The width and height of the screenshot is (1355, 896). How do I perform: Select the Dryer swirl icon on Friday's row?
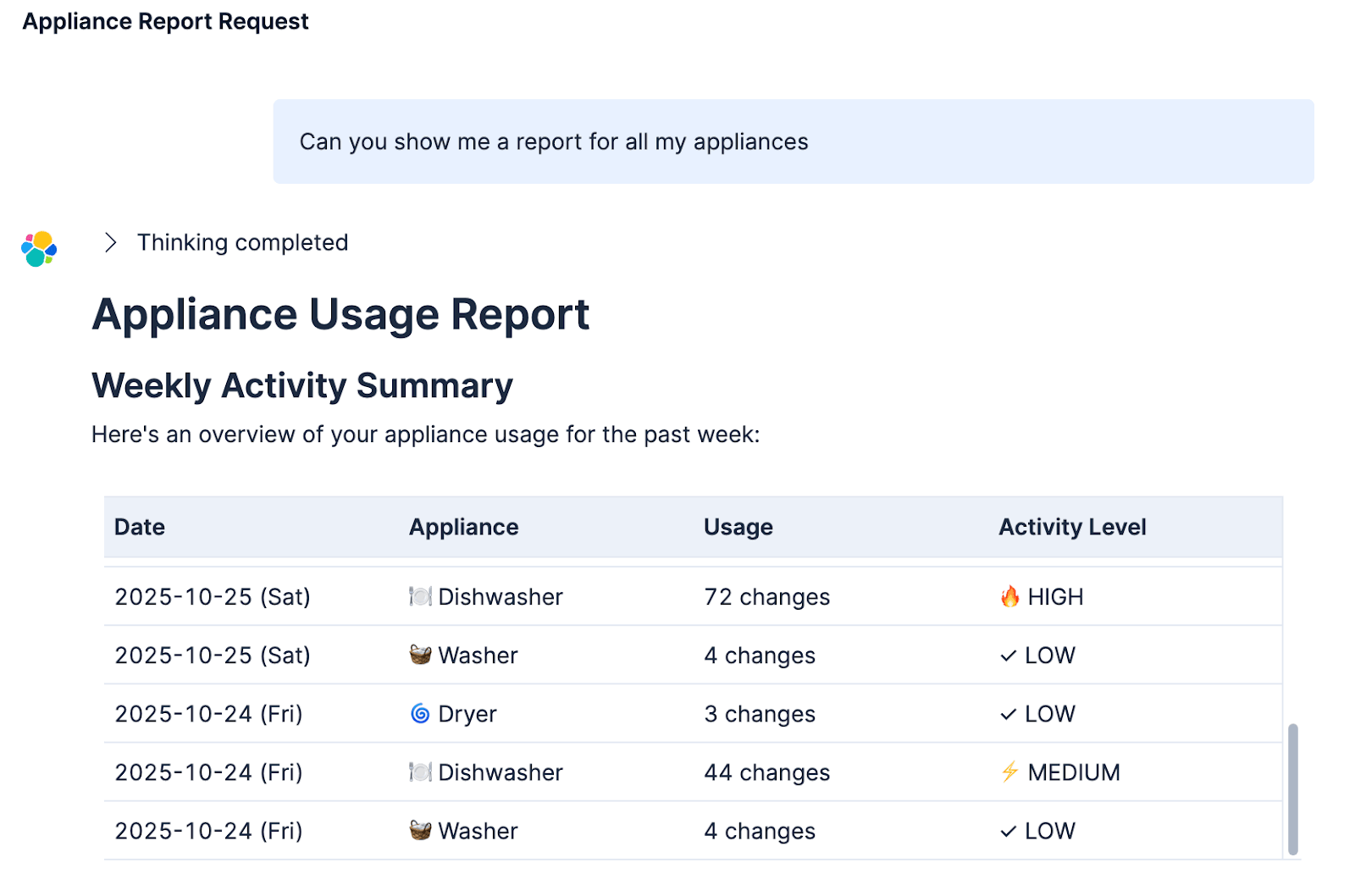[x=421, y=713]
